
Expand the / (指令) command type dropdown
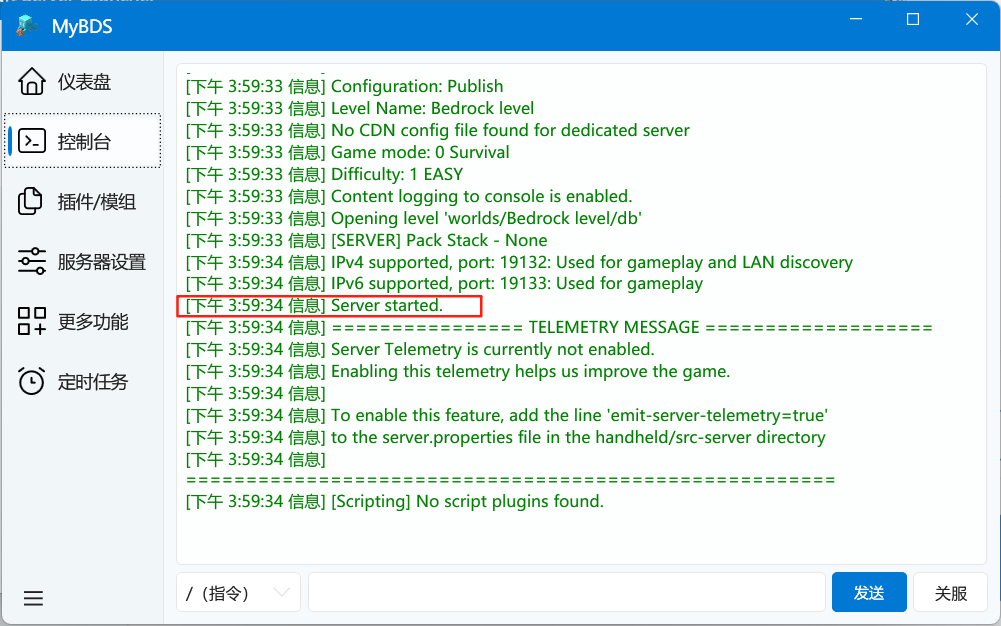click(x=238, y=592)
